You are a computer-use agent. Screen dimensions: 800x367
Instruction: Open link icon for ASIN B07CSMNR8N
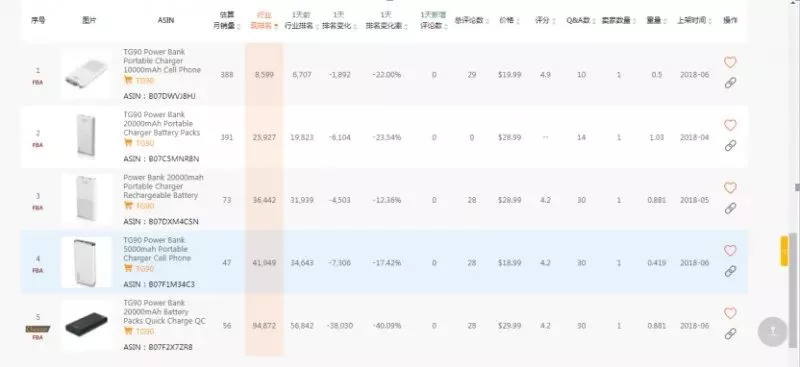point(730,145)
